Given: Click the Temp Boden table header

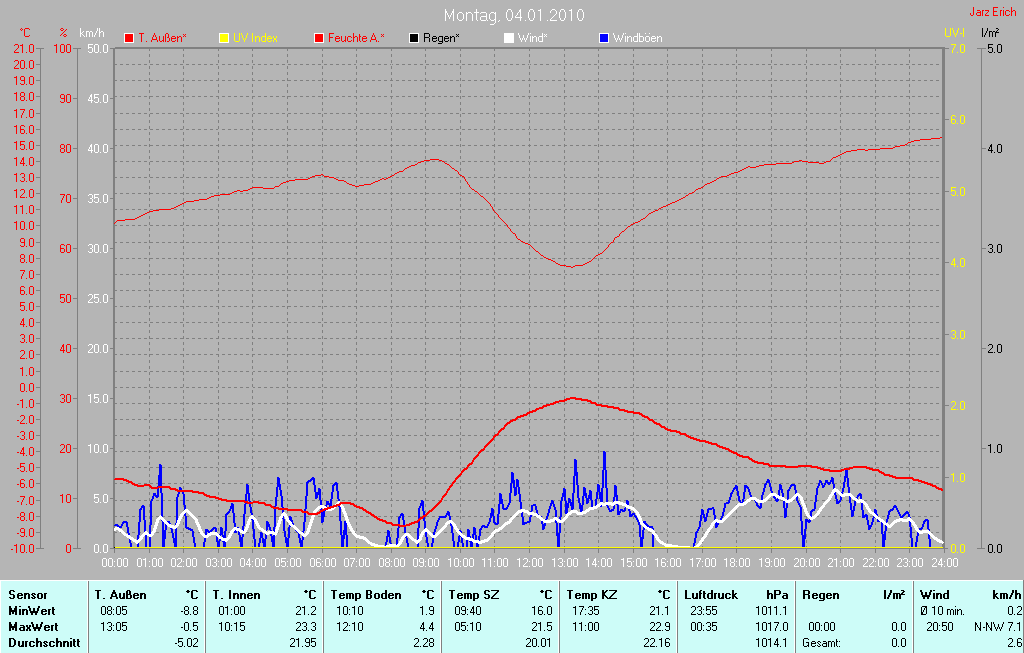Looking at the screenshot, I should point(366,594).
